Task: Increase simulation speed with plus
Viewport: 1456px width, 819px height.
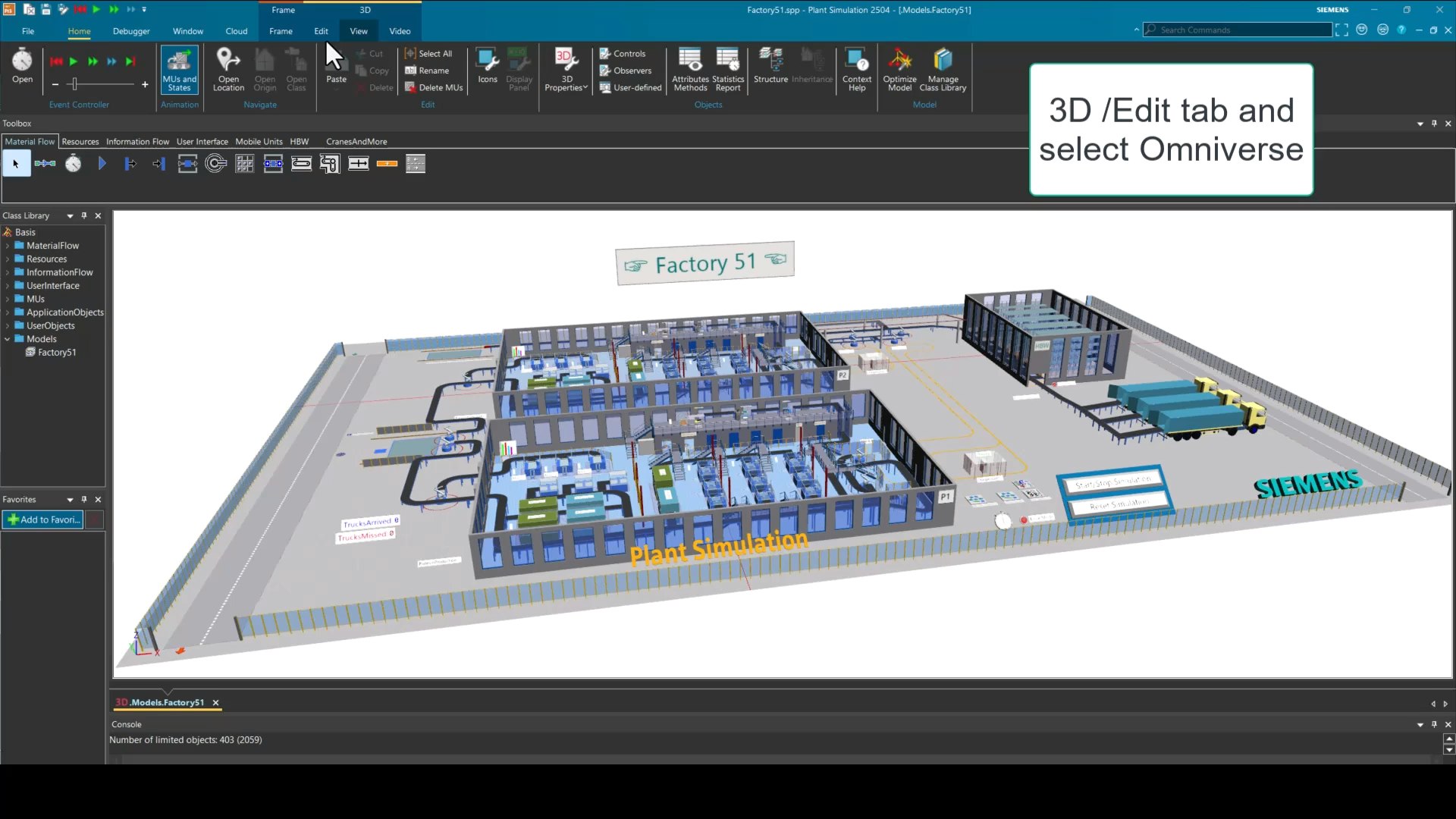Action: 145,84
